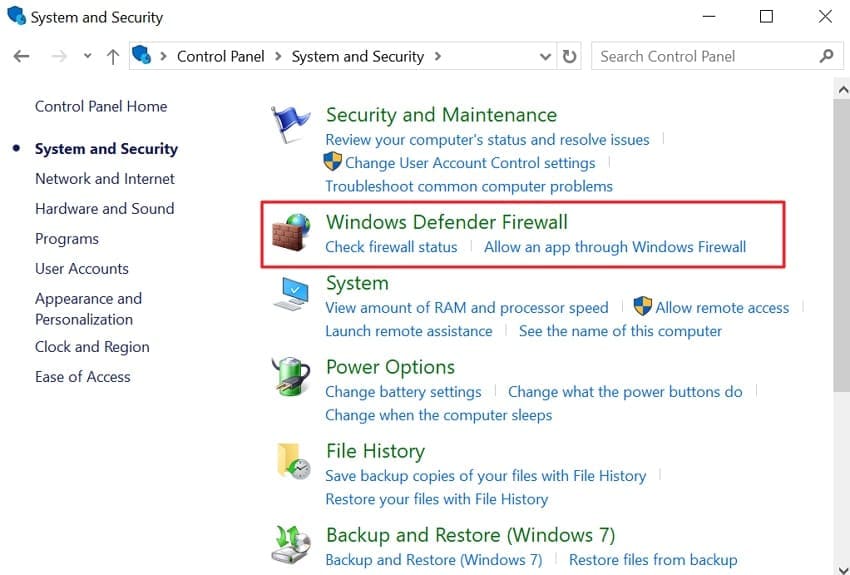Click the Windows Defender Firewall brick wall icon
850x575 pixels.
click(291, 232)
